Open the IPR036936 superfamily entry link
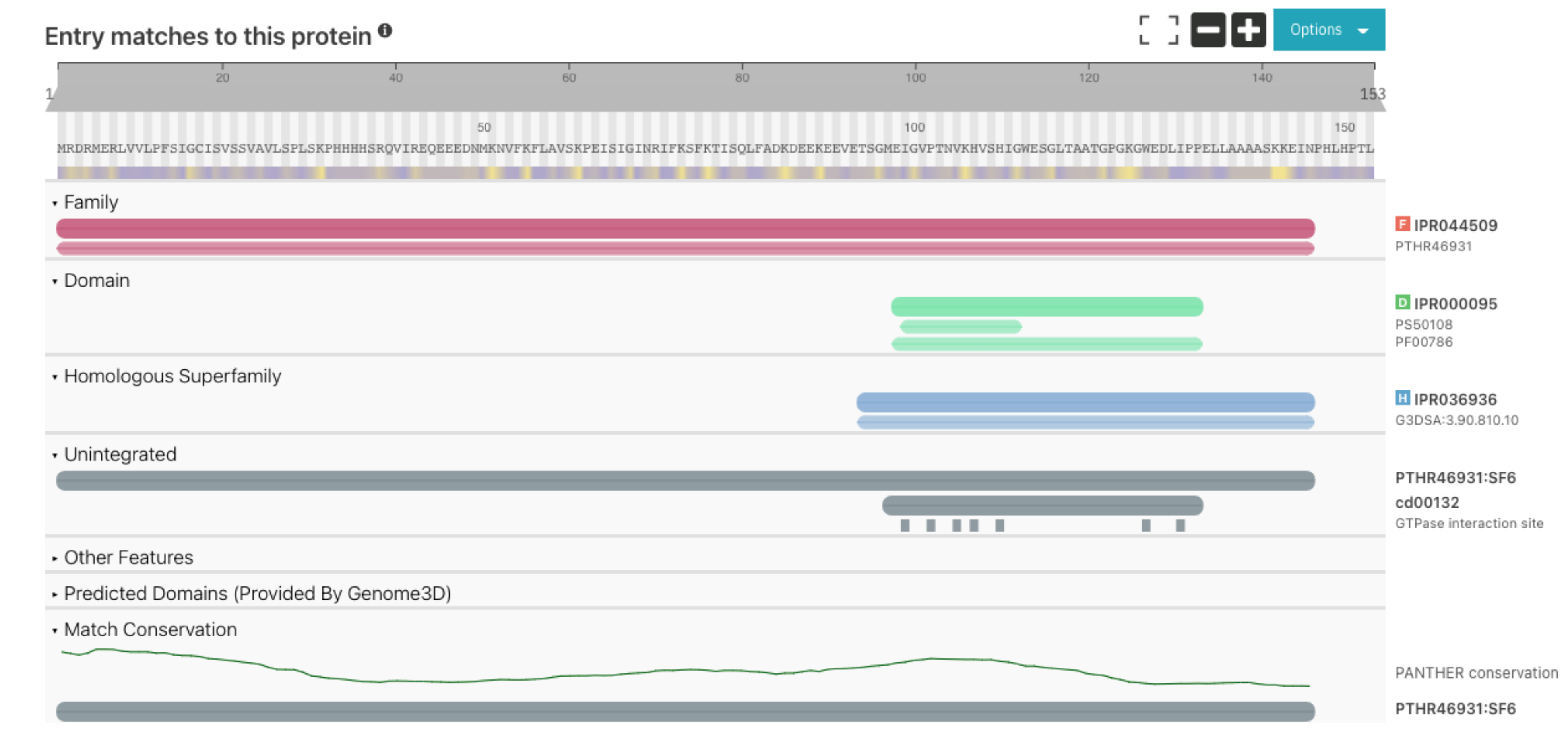Screen dimensions: 1568x749 (x=1455, y=399)
